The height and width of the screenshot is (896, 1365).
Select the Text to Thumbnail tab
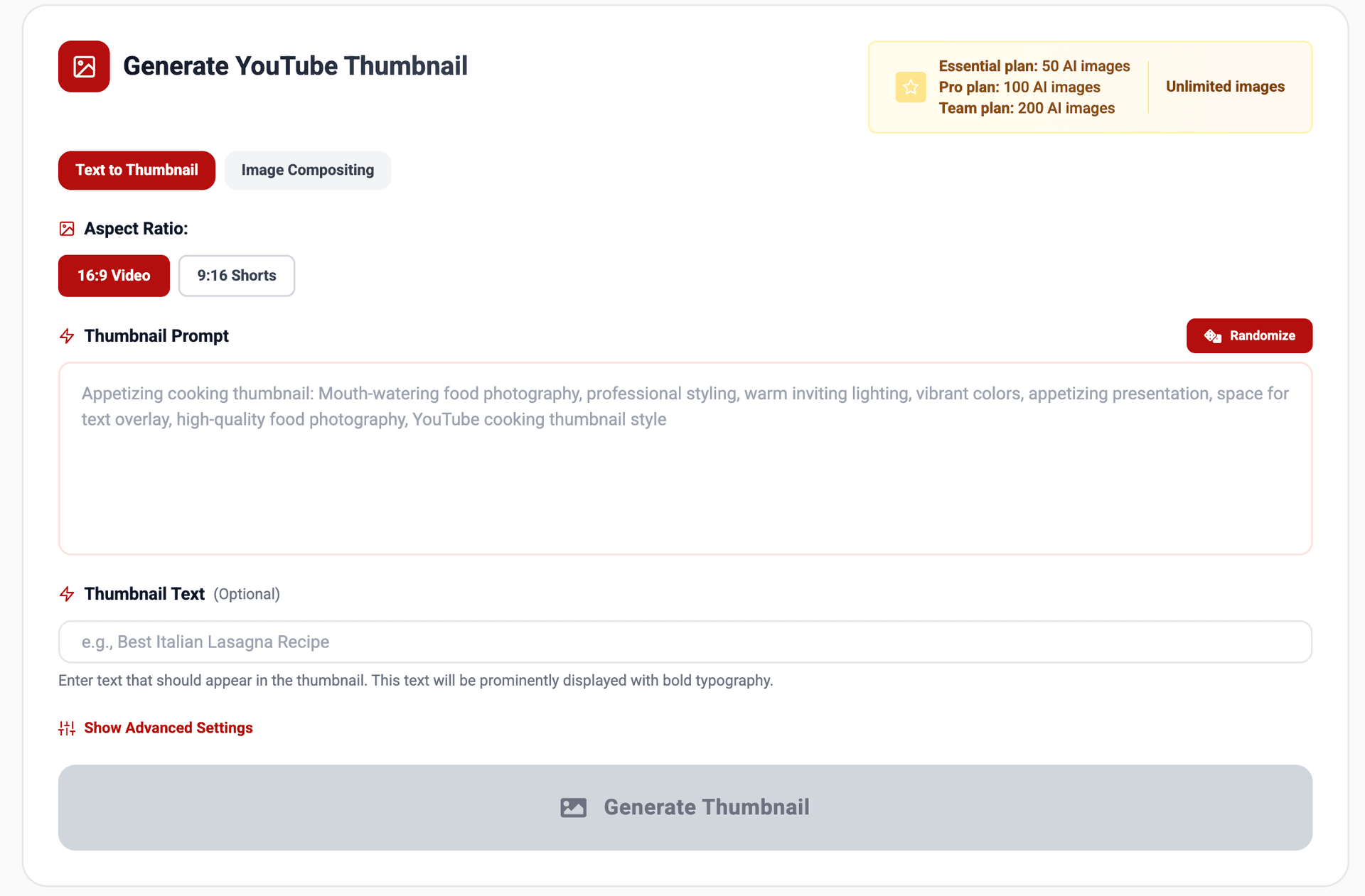(136, 171)
